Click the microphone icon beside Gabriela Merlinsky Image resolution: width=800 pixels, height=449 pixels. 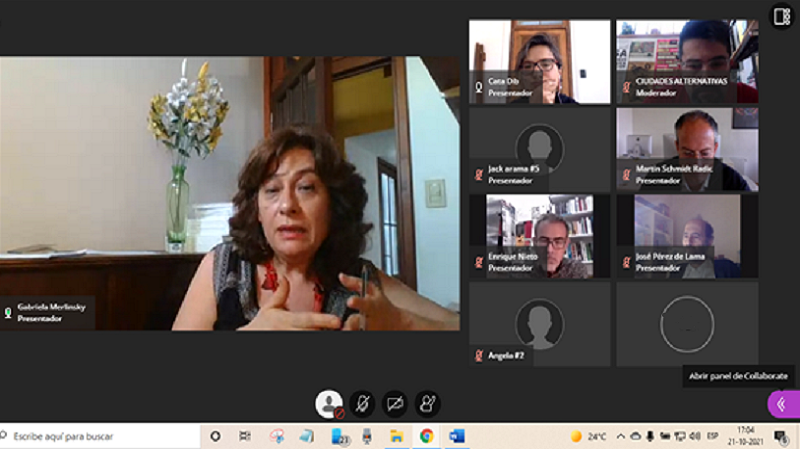[x=8, y=313]
